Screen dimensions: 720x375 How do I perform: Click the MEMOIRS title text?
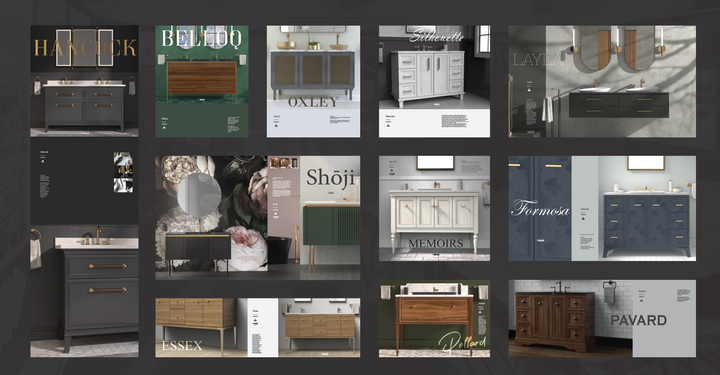coord(436,243)
